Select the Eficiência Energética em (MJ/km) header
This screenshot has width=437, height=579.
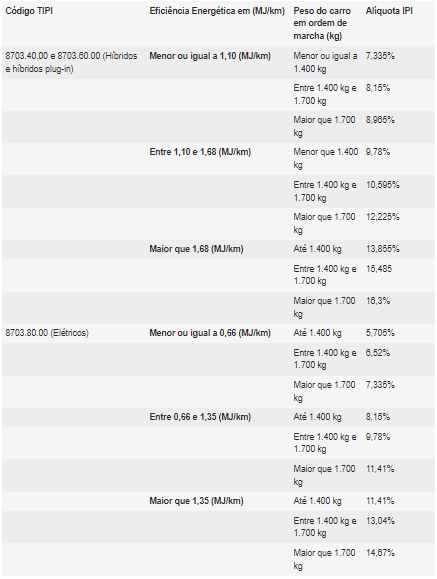[x=217, y=11]
